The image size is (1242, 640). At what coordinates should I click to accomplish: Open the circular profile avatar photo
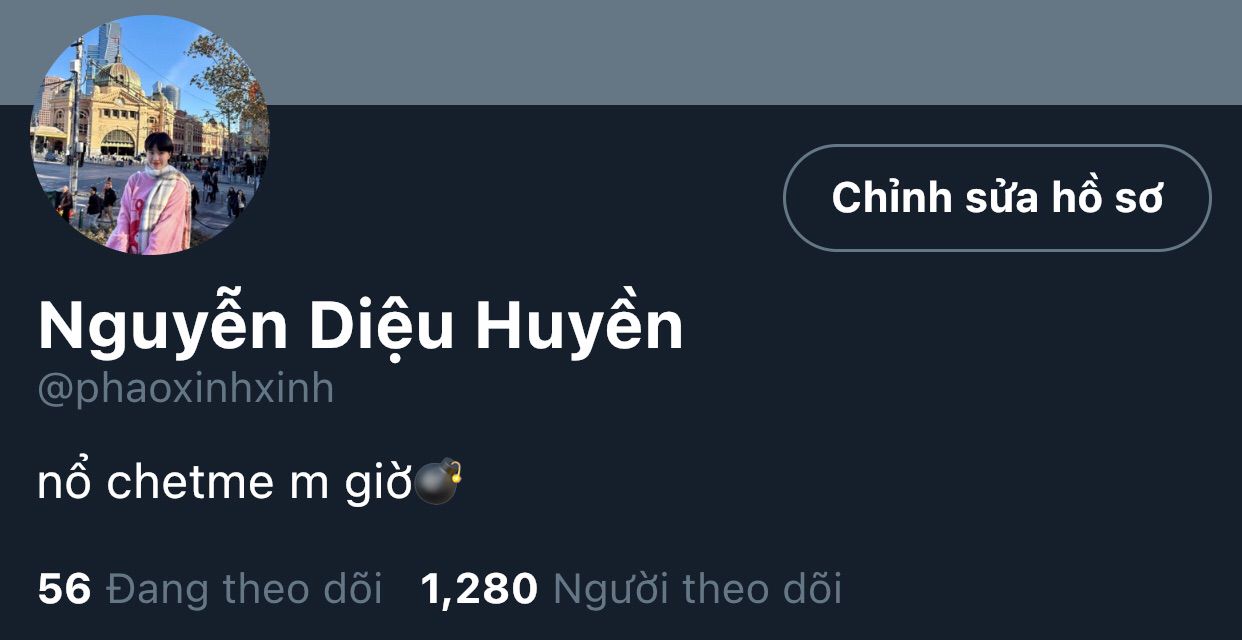(x=150, y=135)
